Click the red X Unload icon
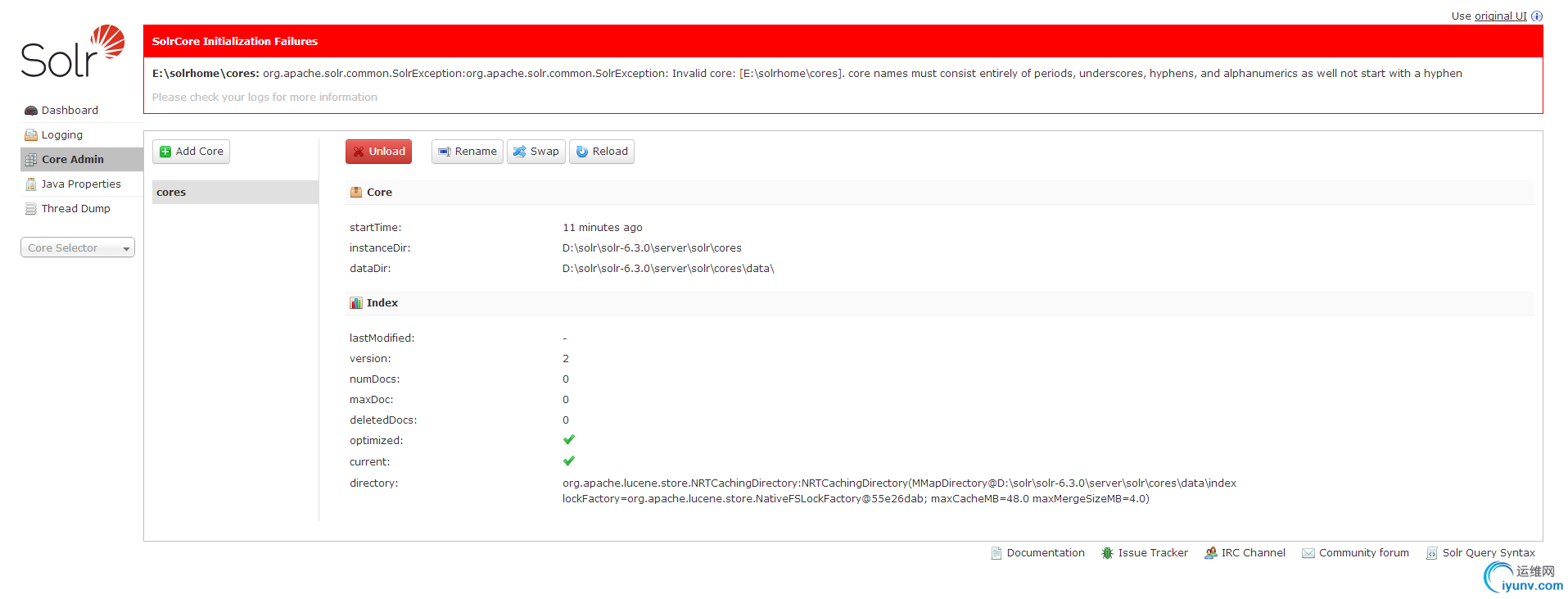 [x=359, y=152]
